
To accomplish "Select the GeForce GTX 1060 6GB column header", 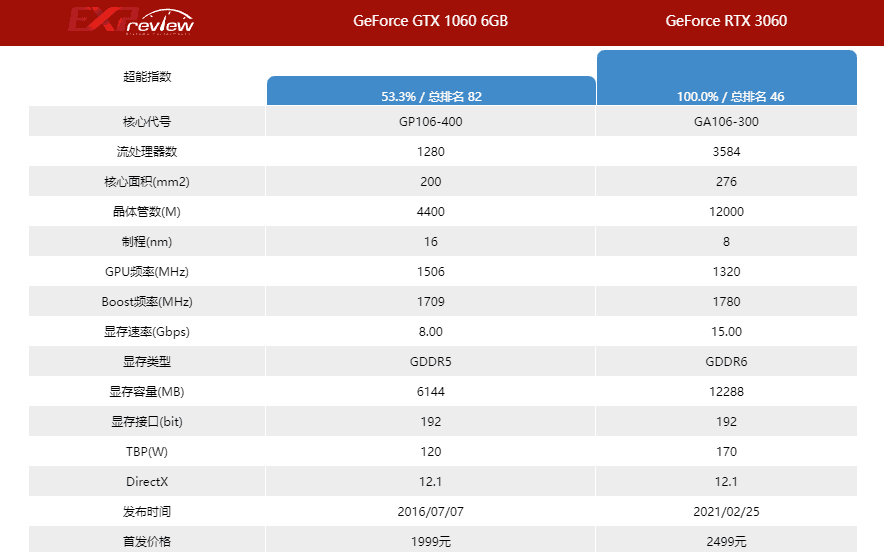I will [x=431, y=21].
